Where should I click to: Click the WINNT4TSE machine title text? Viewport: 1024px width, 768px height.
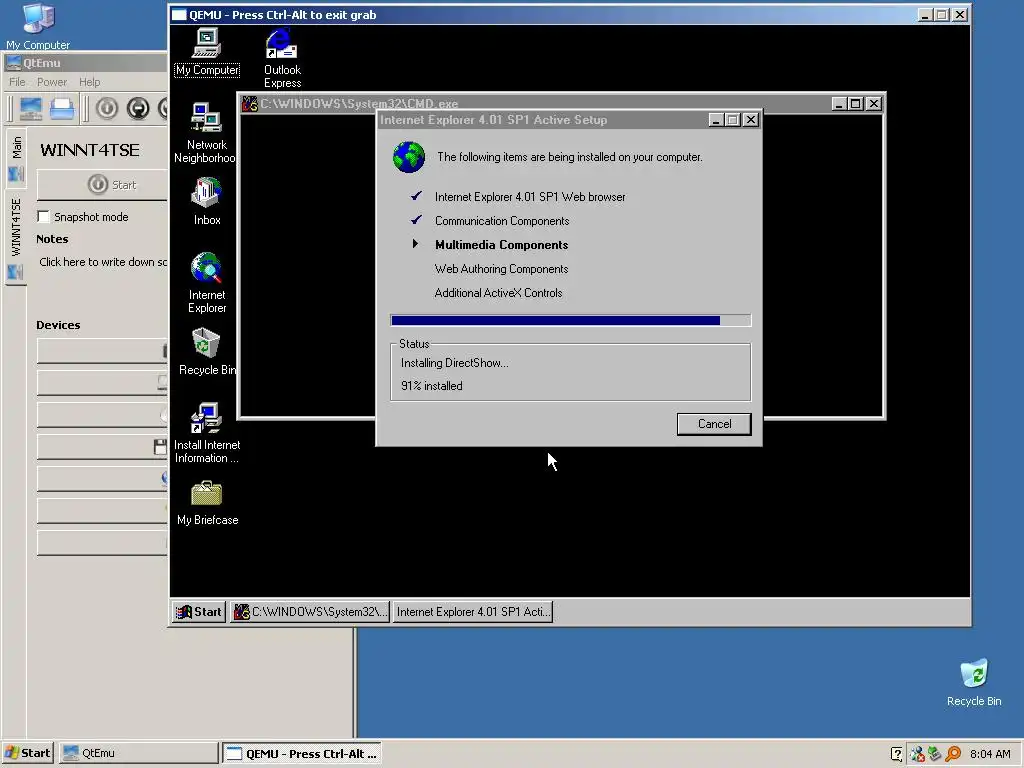point(89,150)
